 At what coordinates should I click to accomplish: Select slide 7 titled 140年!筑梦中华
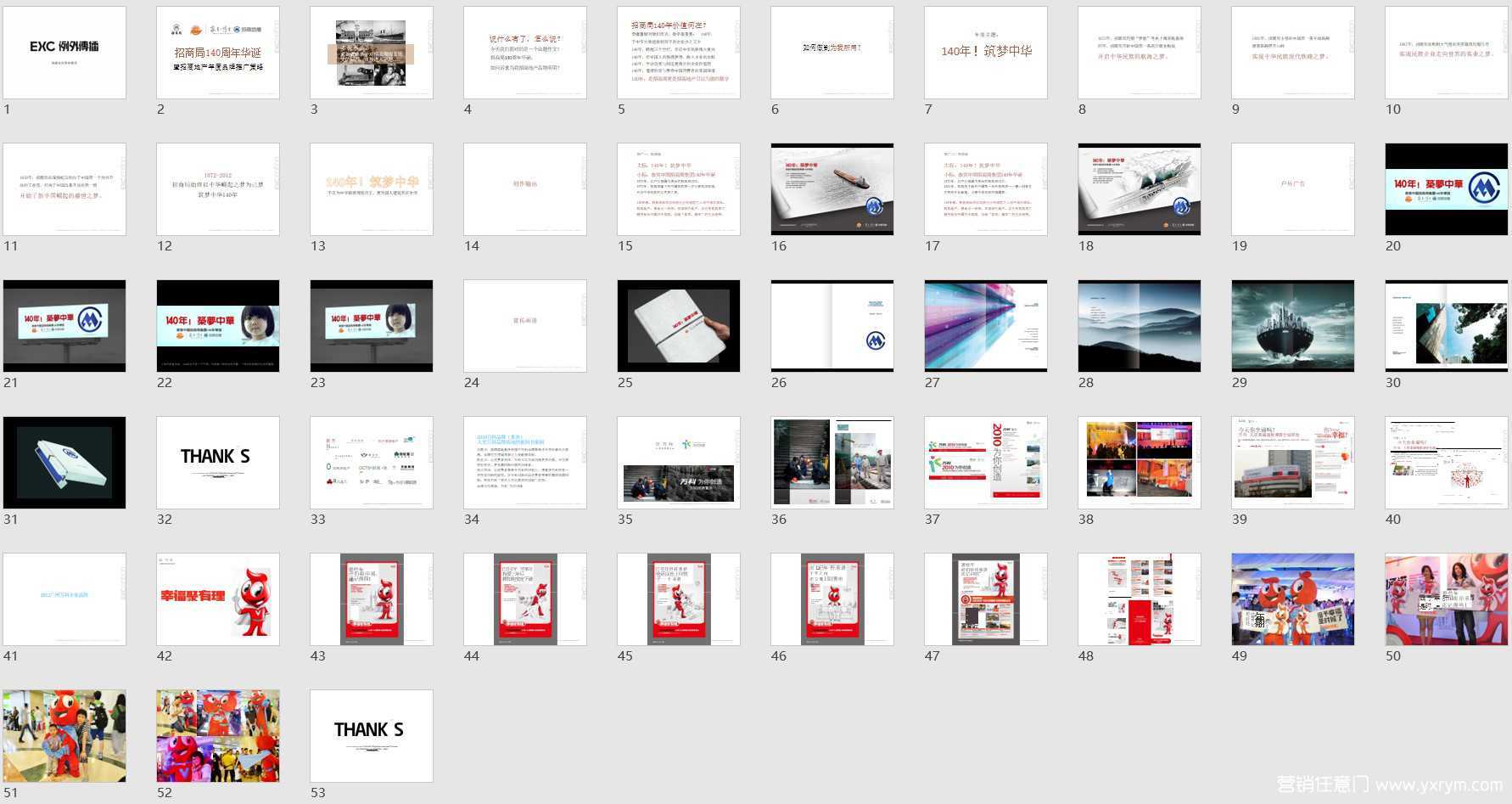(986, 53)
